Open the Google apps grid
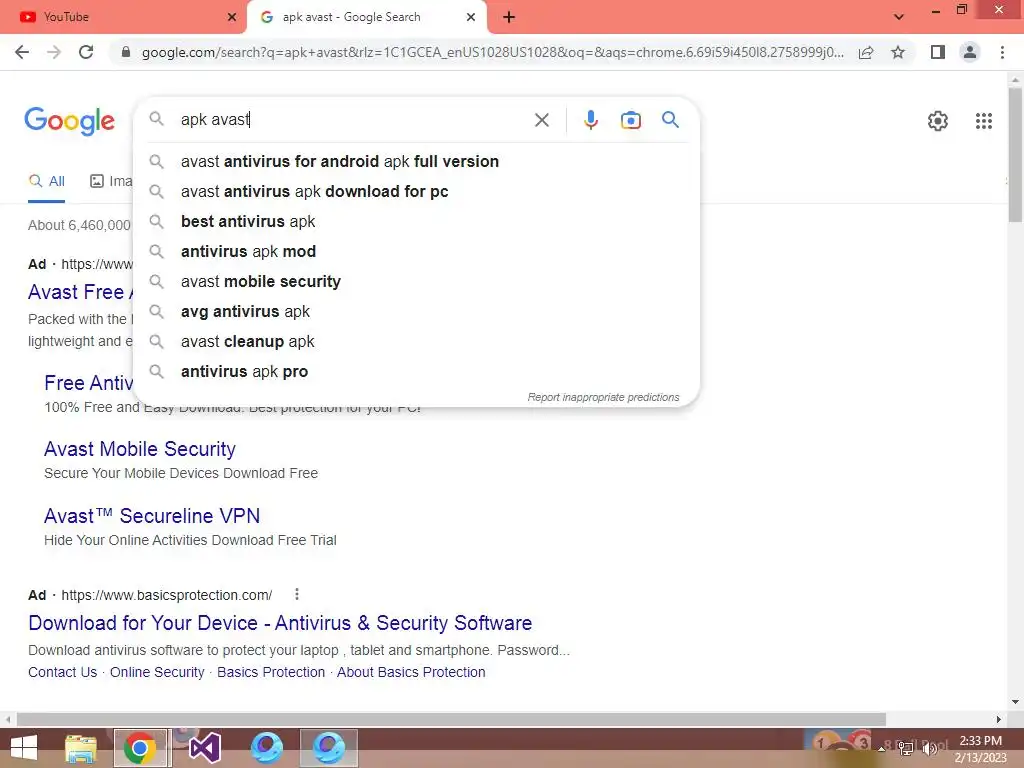1024x768 pixels. (x=984, y=121)
